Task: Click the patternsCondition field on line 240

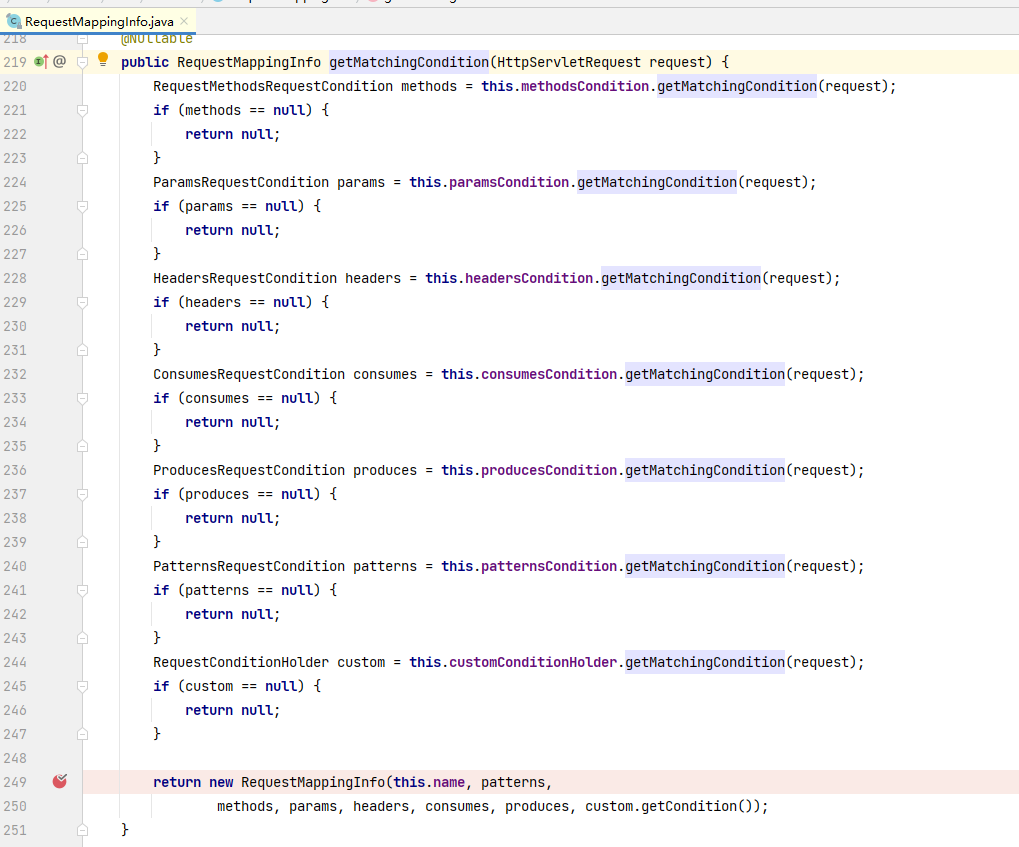Action: (549, 566)
